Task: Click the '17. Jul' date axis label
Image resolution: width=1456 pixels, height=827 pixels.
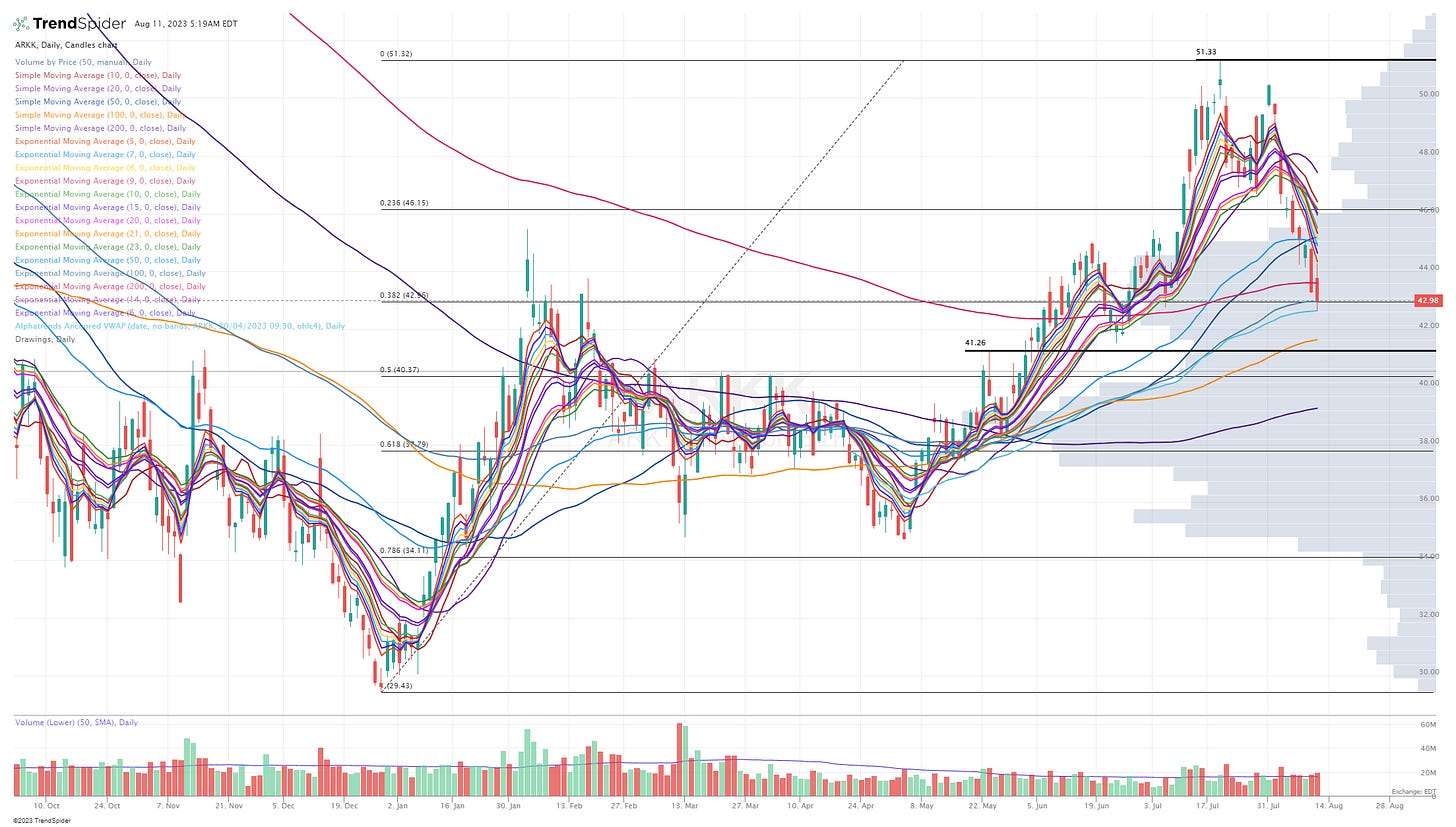Action: coord(1208,805)
